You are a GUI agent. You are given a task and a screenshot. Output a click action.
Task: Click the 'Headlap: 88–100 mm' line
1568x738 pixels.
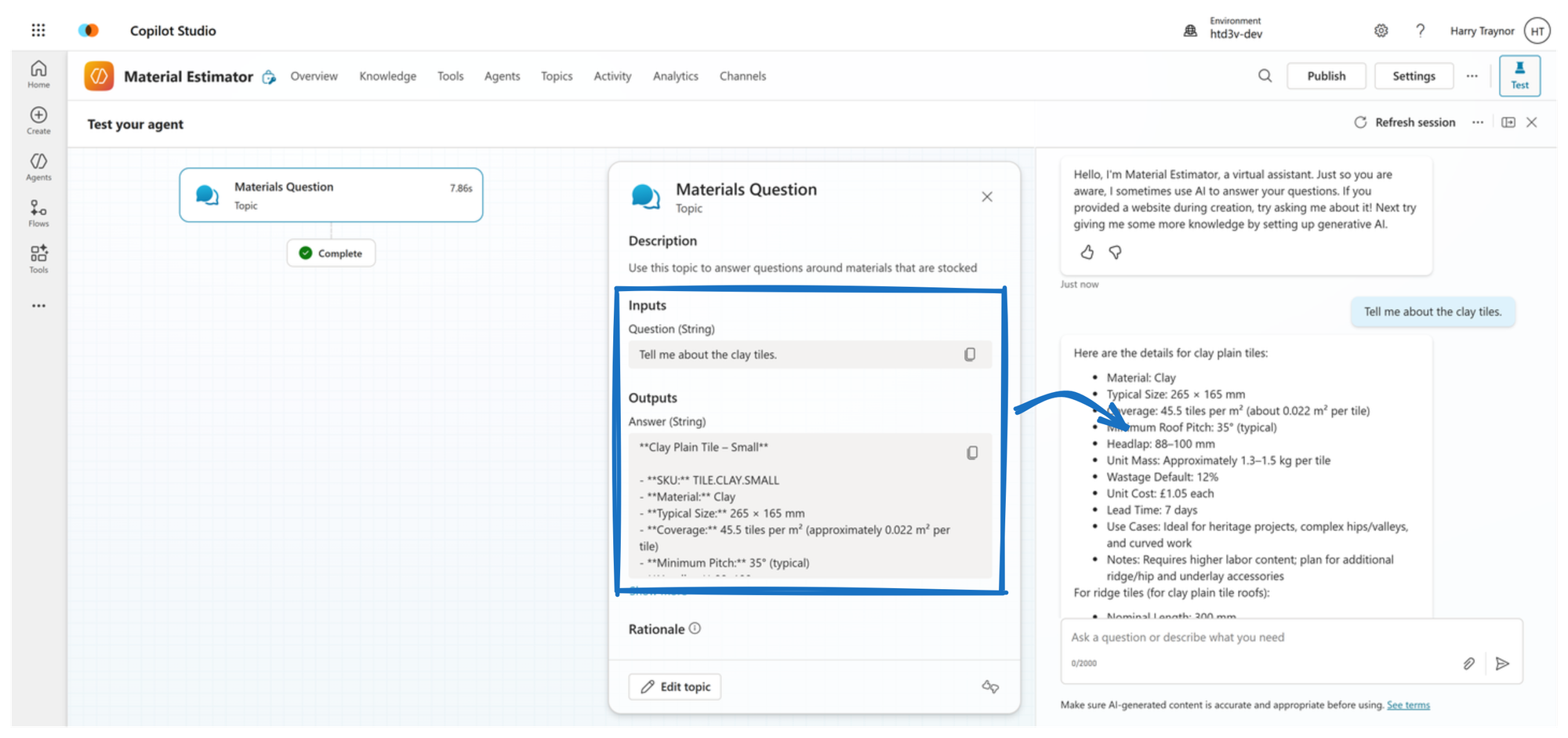click(x=1160, y=444)
